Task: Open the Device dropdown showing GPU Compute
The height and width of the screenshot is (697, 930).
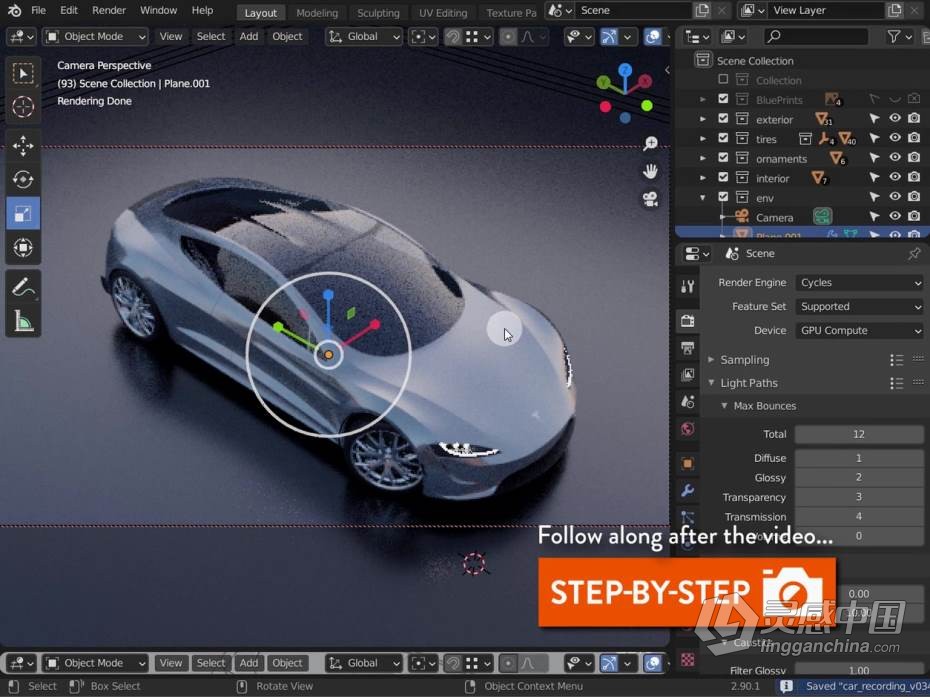Action: [x=859, y=330]
